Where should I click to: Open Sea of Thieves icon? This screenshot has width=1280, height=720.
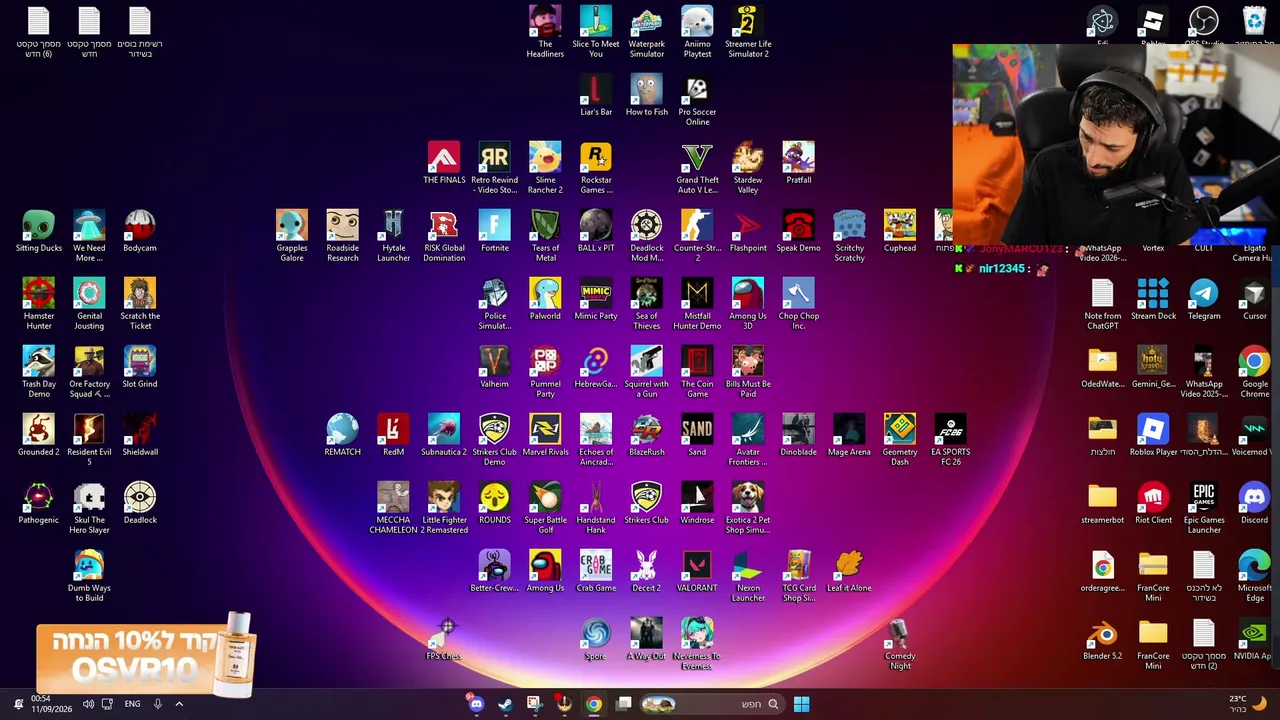647,304
